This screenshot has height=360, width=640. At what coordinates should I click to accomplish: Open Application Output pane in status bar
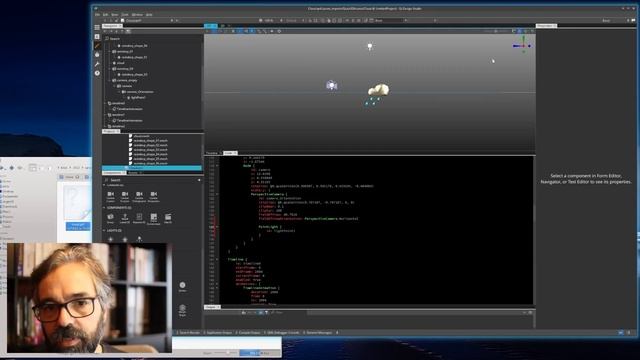pos(218,333)
